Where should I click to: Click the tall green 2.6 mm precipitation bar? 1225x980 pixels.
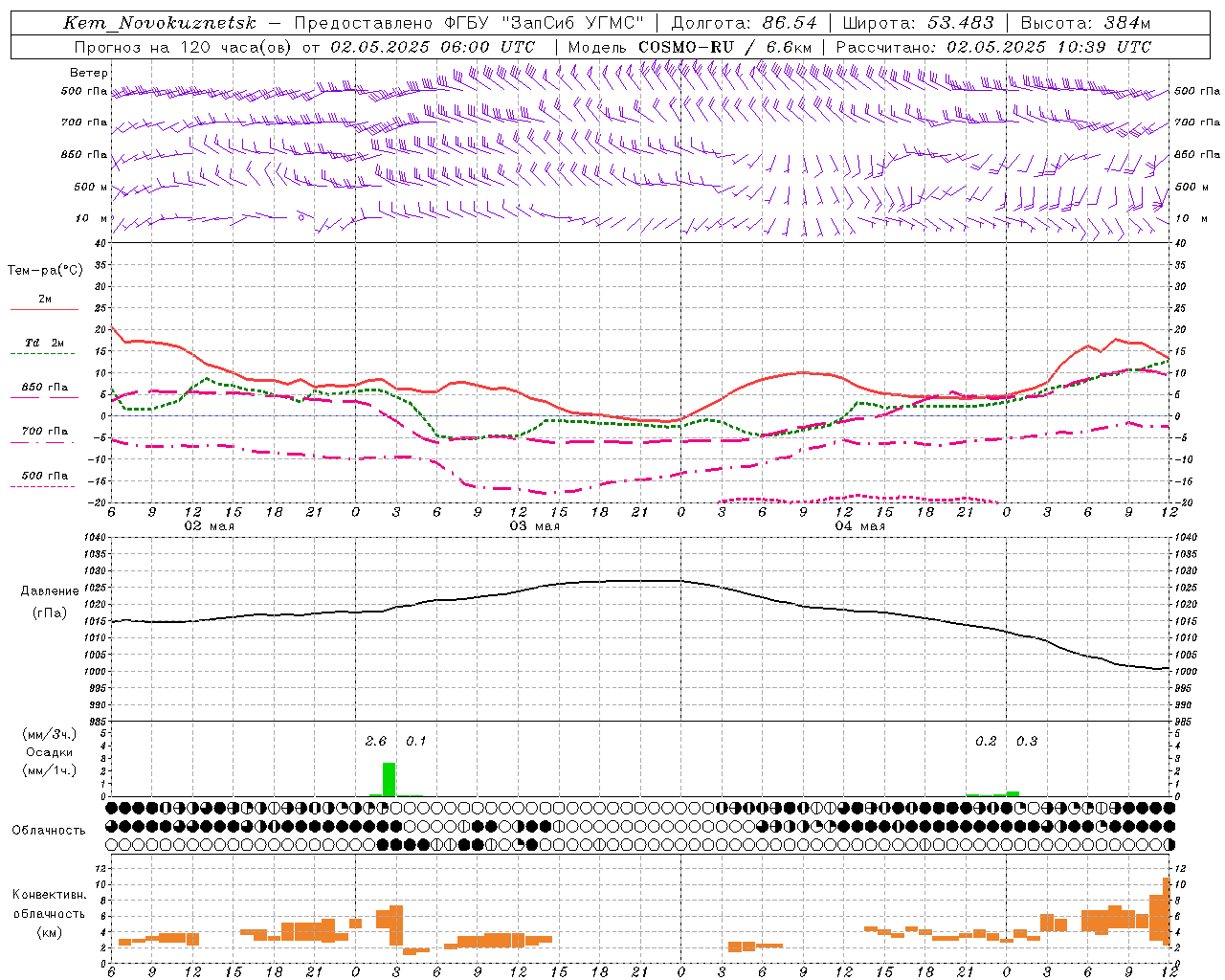tap(389, 779)
